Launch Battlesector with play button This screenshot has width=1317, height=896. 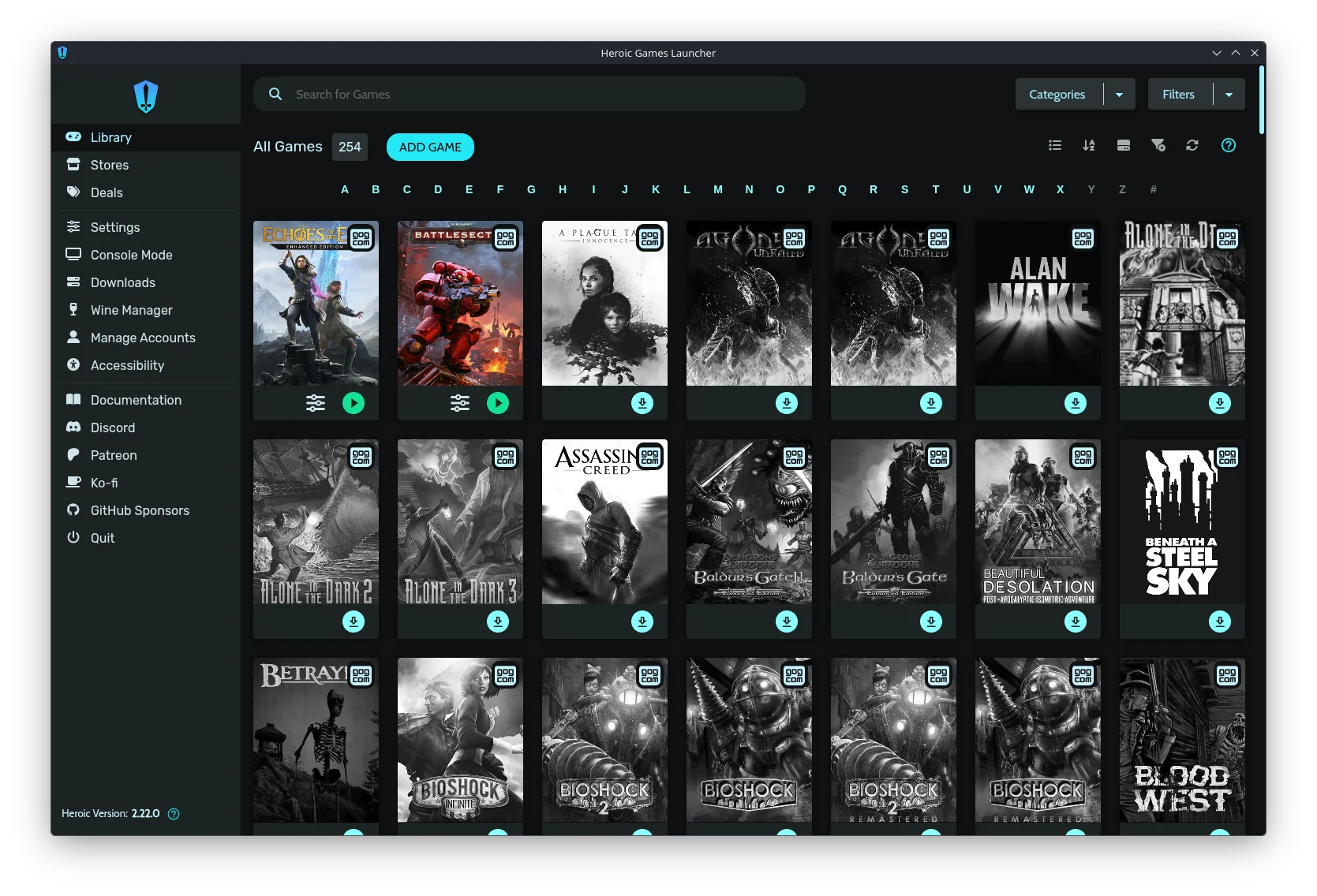[498, 403]
